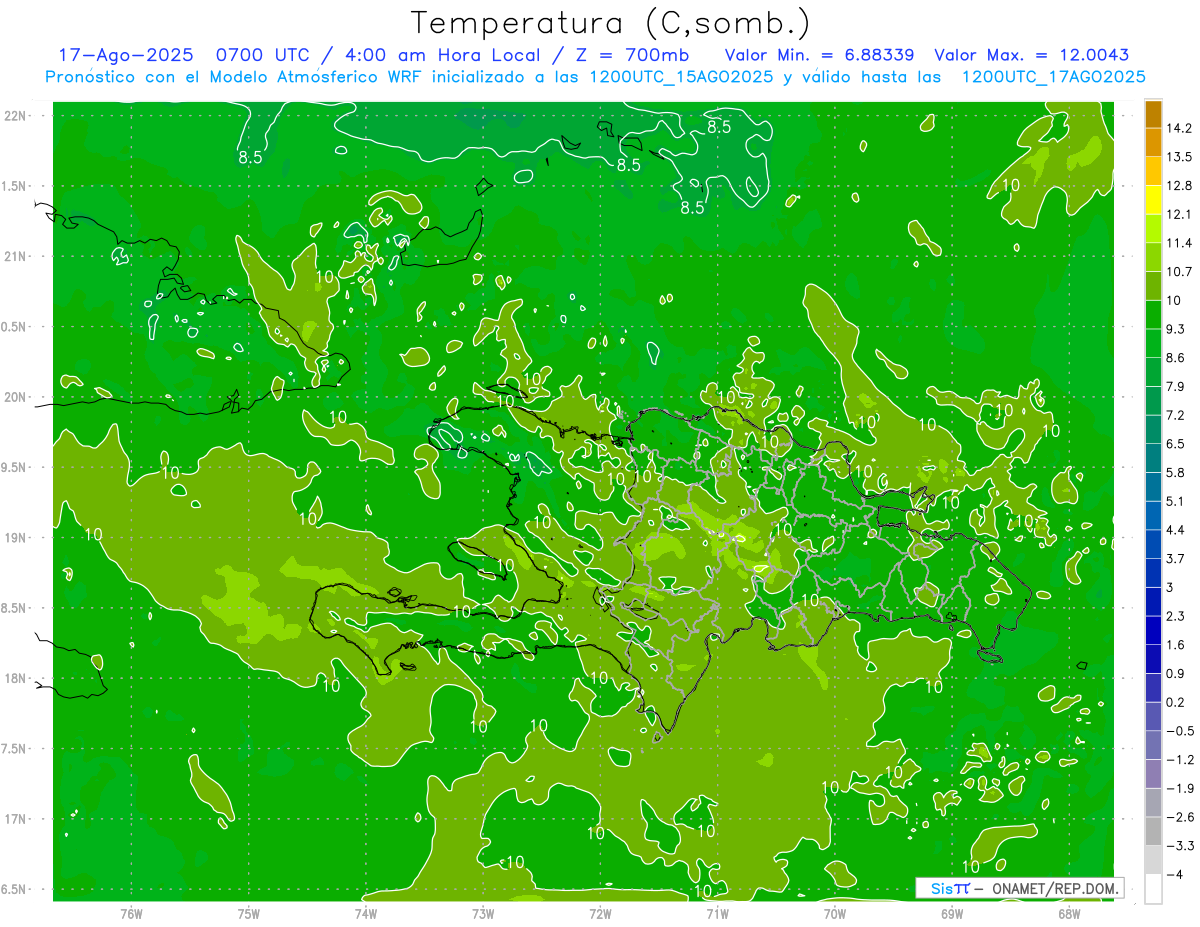Click the 'Z = 700mb' level label
Image resolution: width=1200 pixels, height=927 pixels.
[632, 54]
